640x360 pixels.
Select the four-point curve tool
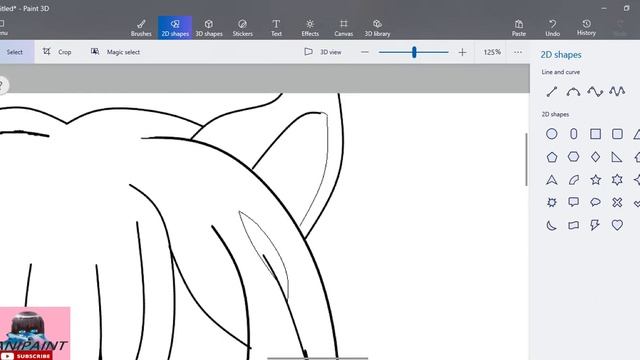[595, 91]
